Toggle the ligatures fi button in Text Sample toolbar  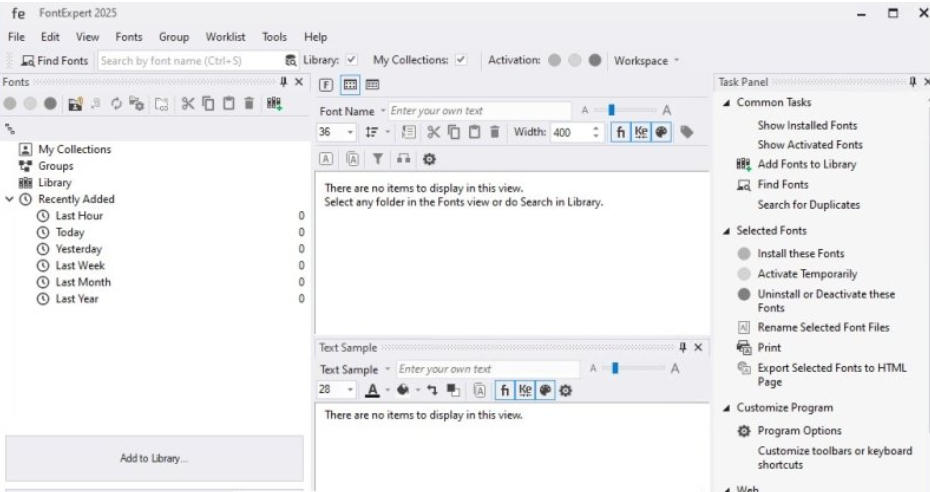click(x=505, y=390)
